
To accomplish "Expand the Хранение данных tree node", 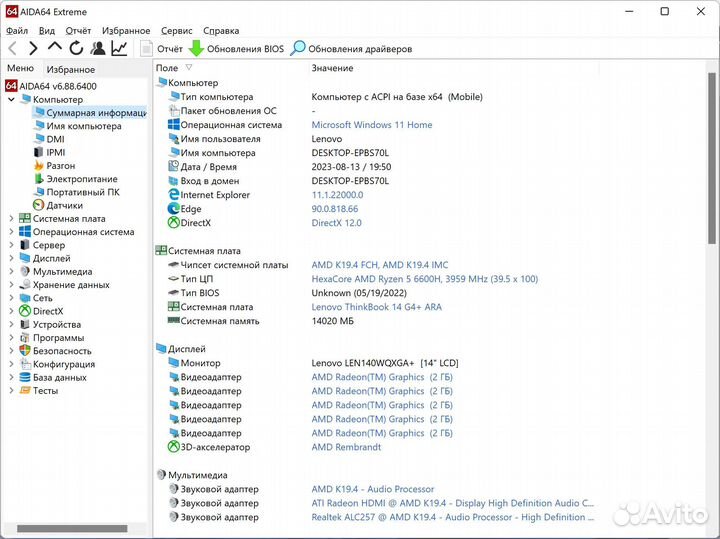I will pyautogui.click(x=11, y=285).
